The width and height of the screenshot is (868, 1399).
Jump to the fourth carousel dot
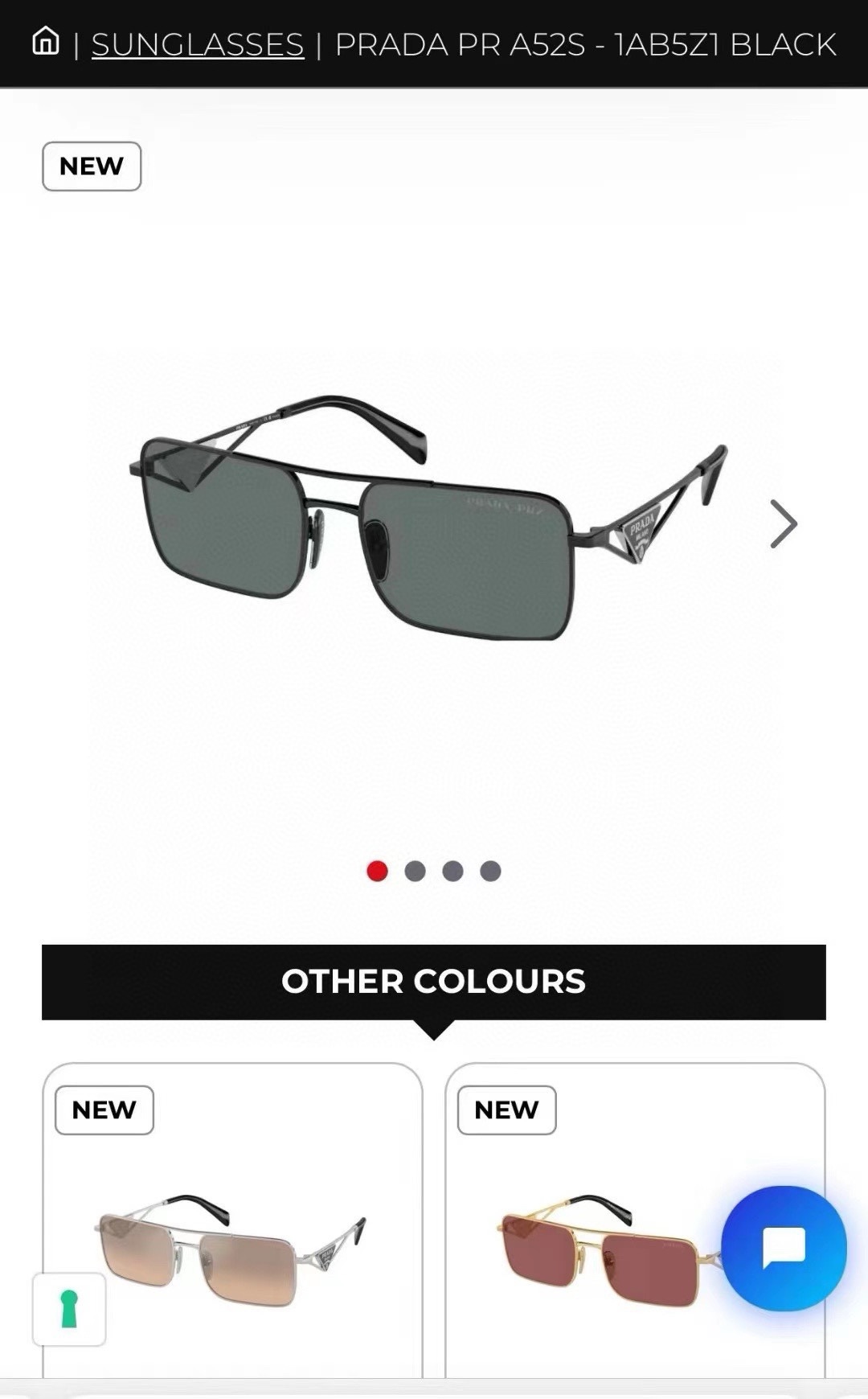point(490,871)
